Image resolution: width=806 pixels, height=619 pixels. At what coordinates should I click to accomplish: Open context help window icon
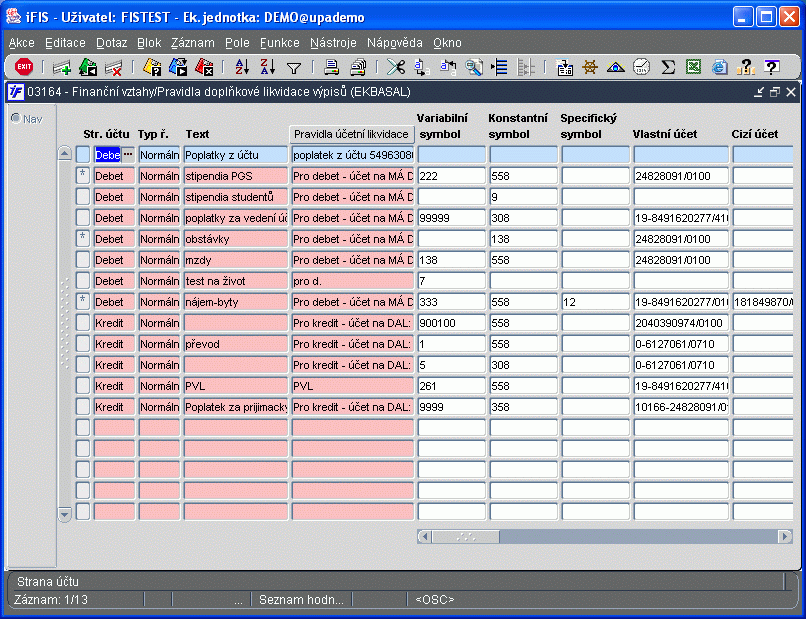click(x=772, y=67)
